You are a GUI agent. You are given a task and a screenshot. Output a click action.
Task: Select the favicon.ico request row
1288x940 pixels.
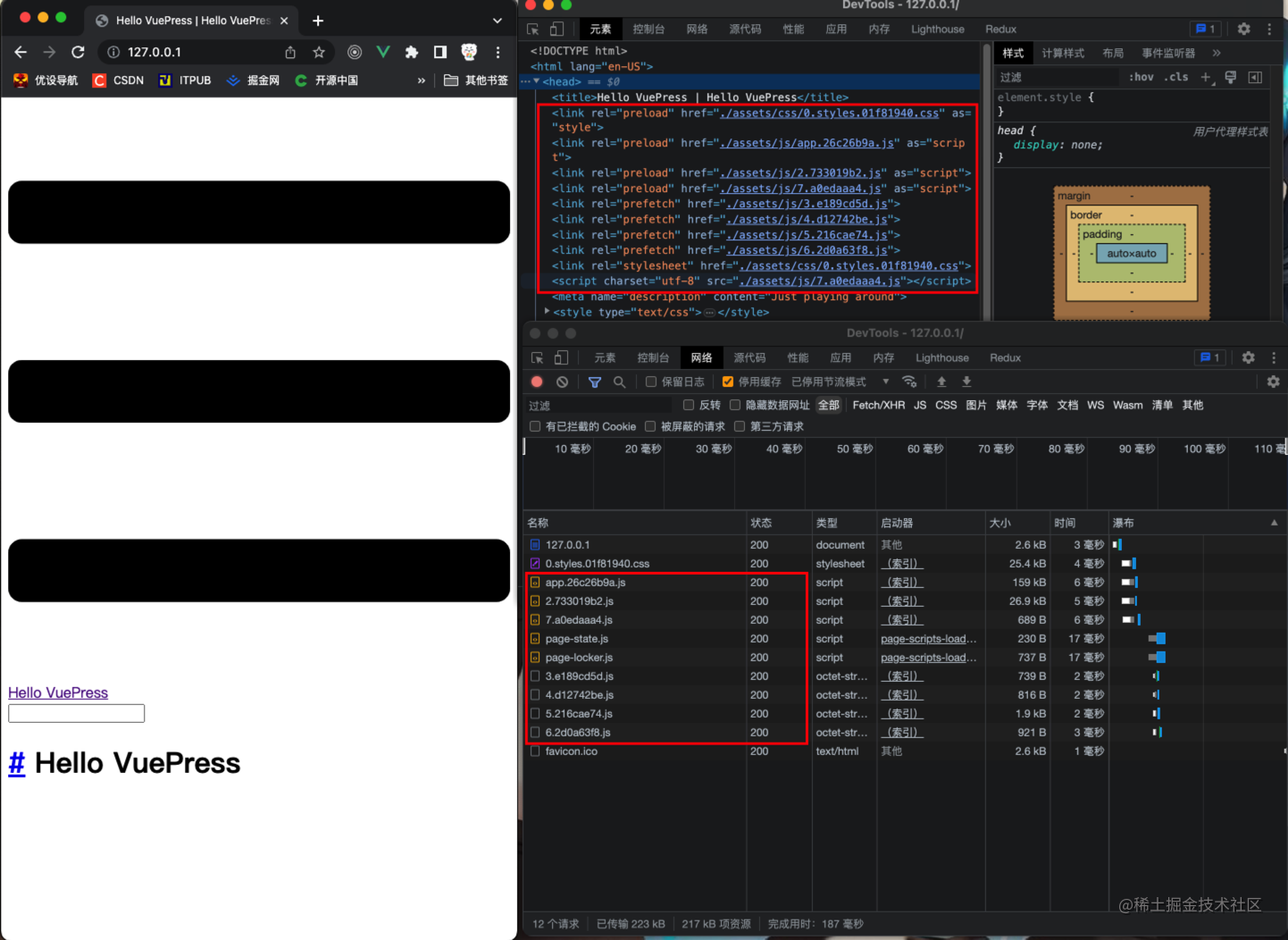[x=905, y=751]
